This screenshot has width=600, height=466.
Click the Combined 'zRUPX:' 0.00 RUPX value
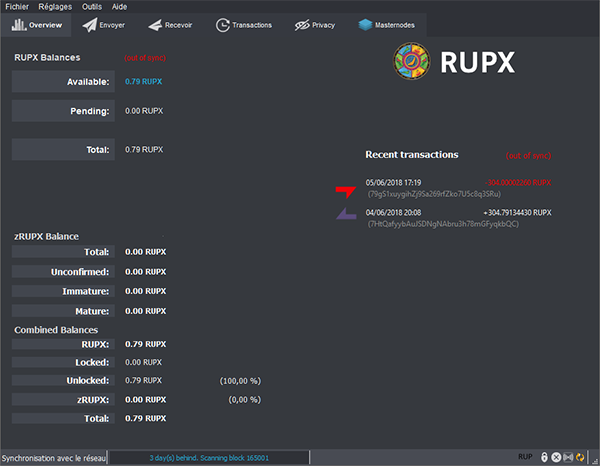[x=145, y=399]
